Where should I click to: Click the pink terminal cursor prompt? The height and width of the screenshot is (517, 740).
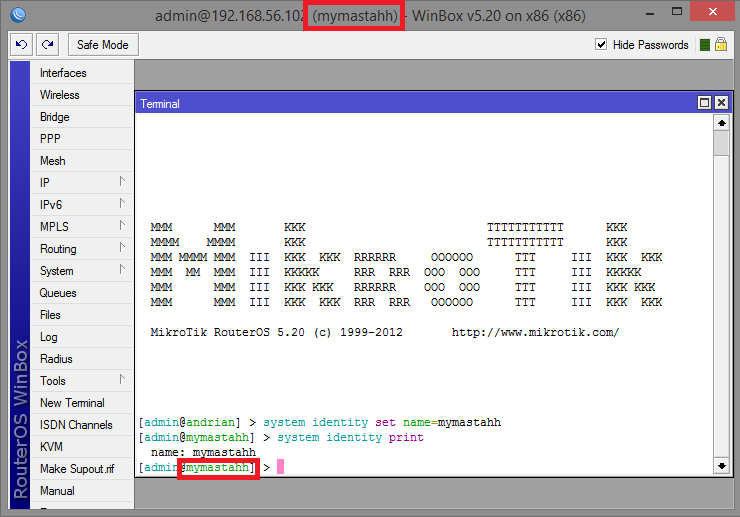pos(280,467)
